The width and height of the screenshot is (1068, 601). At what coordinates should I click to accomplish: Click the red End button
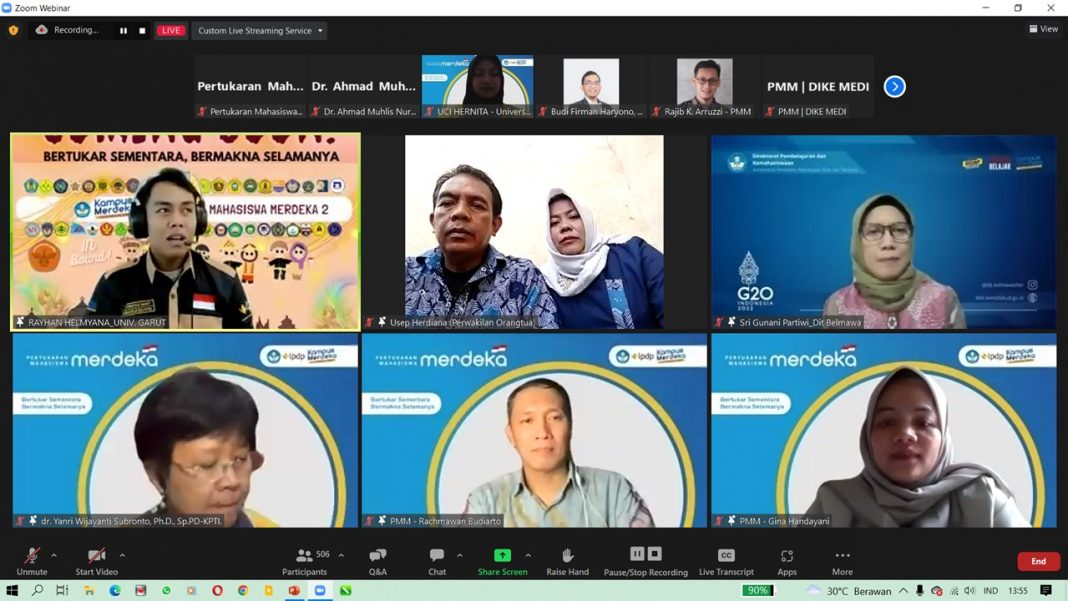[x=1038, y=561]
